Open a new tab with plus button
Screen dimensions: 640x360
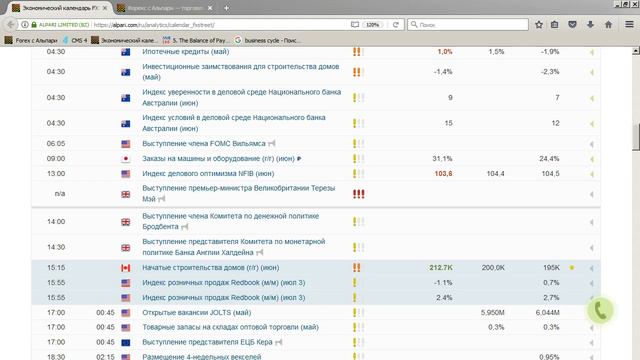click(226, 8)
